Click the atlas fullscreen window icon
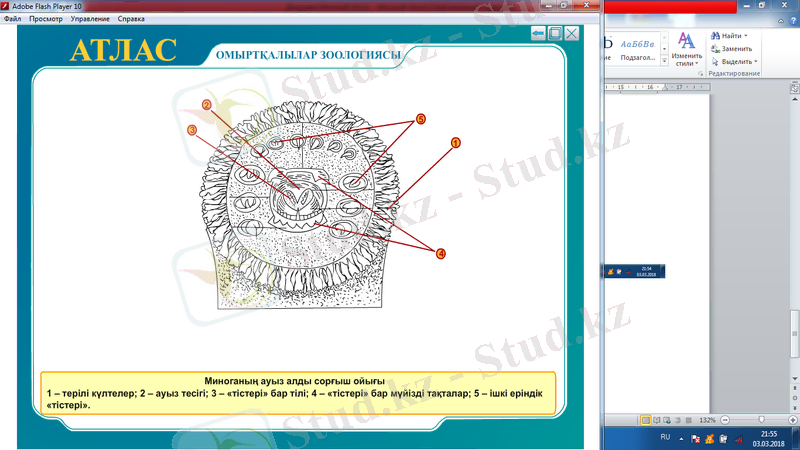 tap(555, 33)
